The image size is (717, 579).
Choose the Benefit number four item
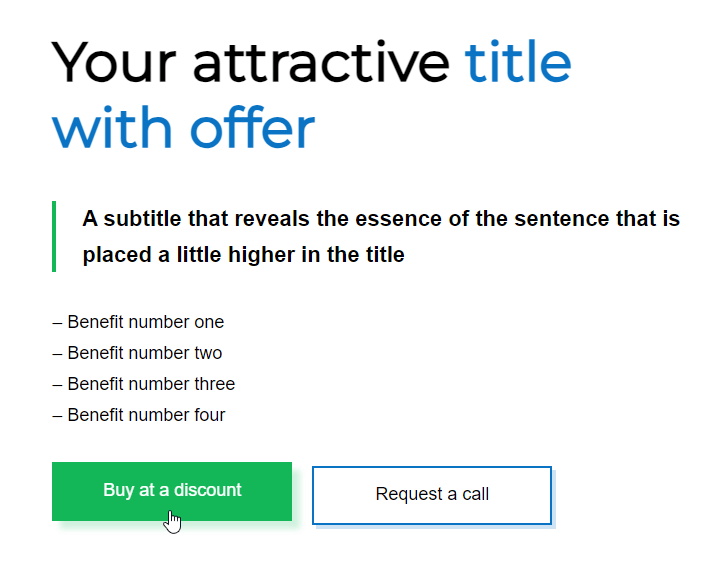pyautogui.click(x=146, y=415)
